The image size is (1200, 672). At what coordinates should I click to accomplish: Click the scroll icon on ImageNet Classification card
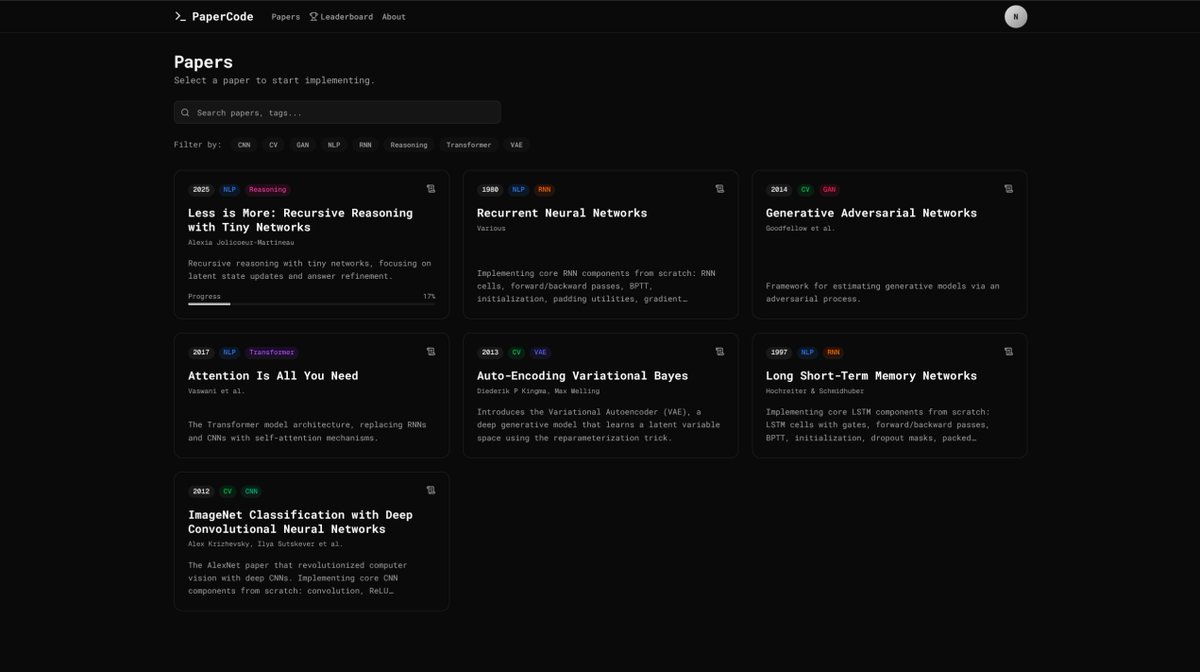(x=431, y=490)
